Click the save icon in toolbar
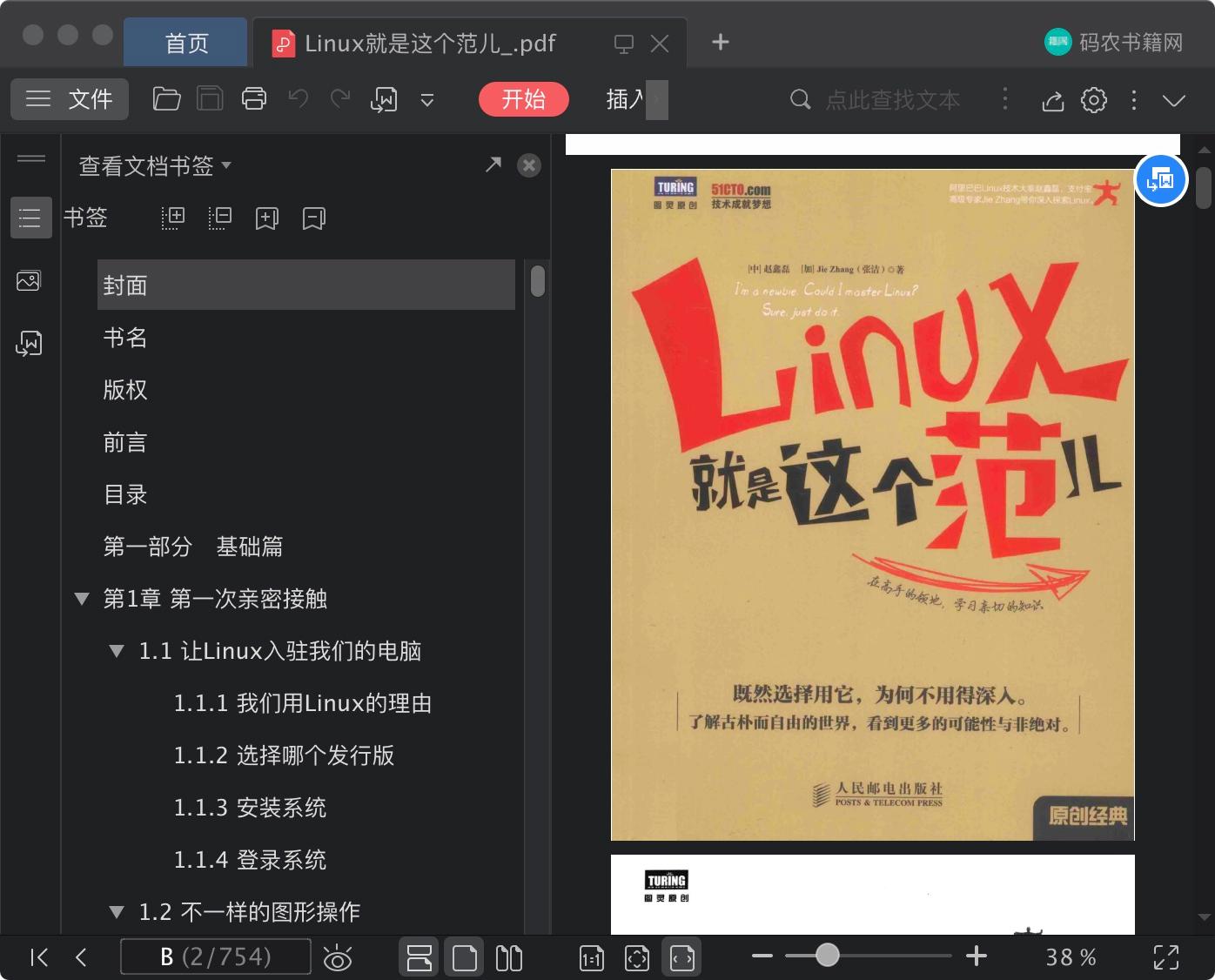The height and width of the screenshot is (980, 1215). point(210,99)
